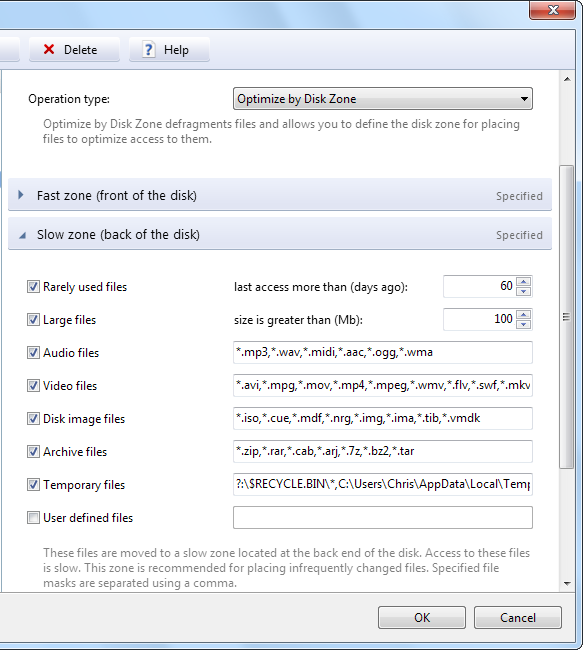Click the question mark Help icon
The width and height of the screenshot is (583, 650).
(x=148, y=49)
